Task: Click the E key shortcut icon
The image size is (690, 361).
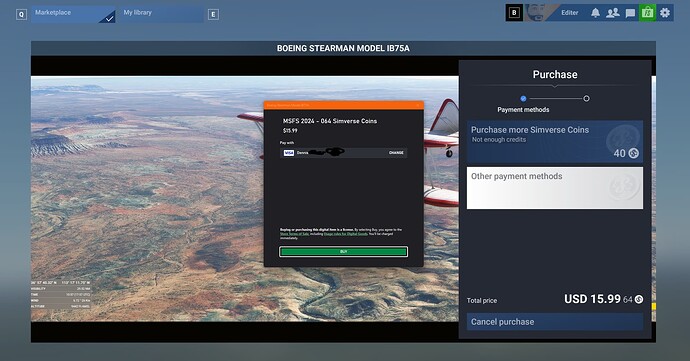Action: 213,15
